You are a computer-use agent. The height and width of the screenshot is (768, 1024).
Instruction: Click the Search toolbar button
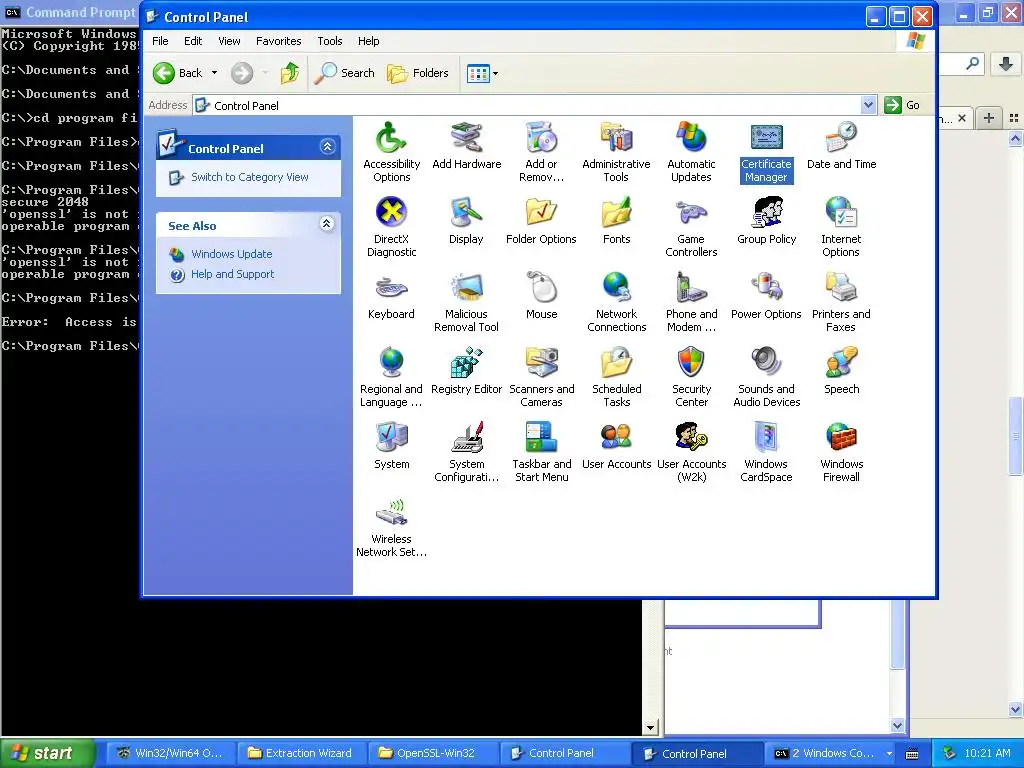[344, 73]
